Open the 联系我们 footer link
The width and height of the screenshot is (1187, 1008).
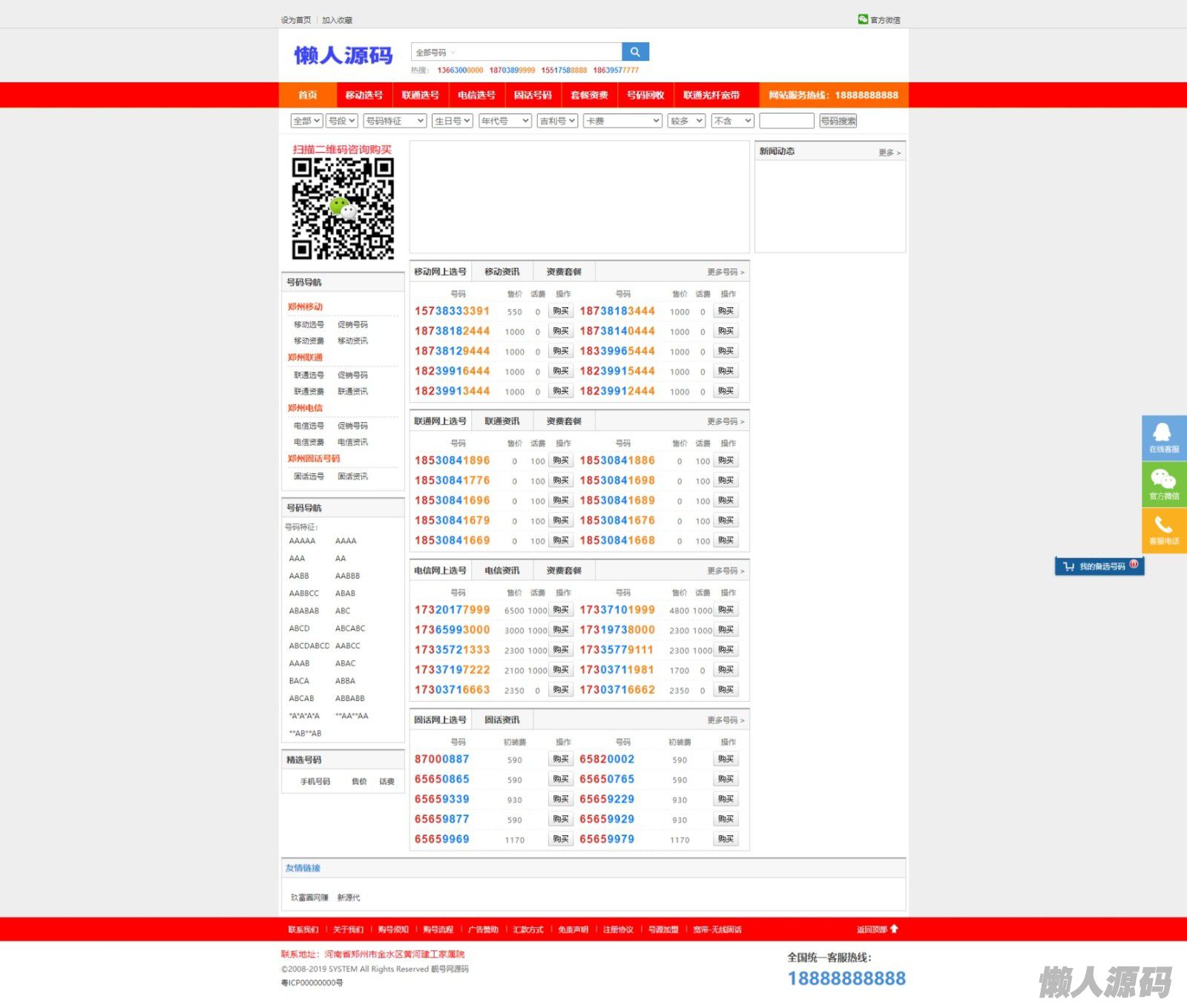pos(303,929)
